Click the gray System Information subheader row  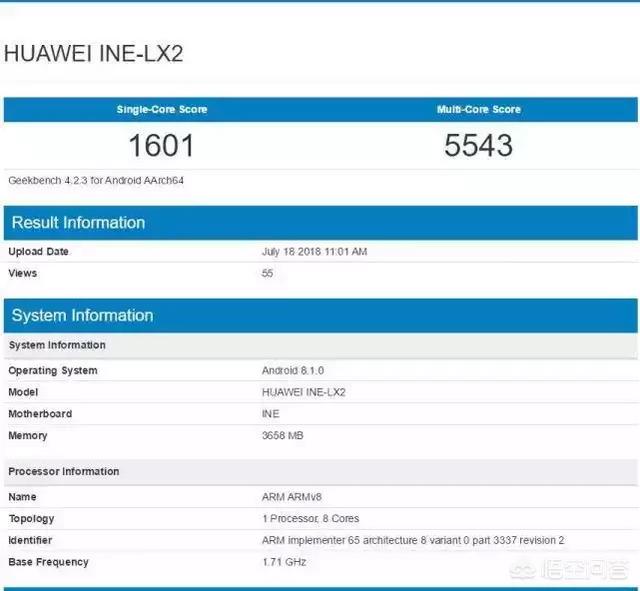(320, 345)
